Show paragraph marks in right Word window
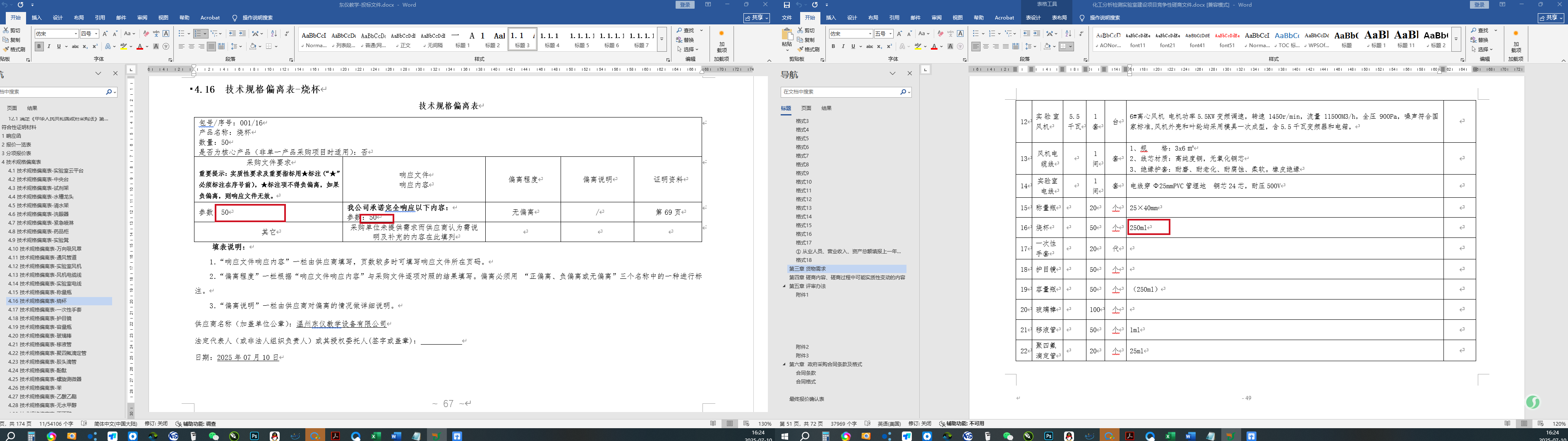This screenshot has height=441, width=1568. [1081, 34]
